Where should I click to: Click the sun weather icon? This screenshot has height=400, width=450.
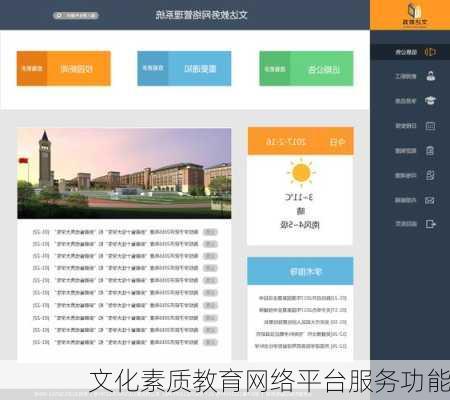click(x=301, y=173)
